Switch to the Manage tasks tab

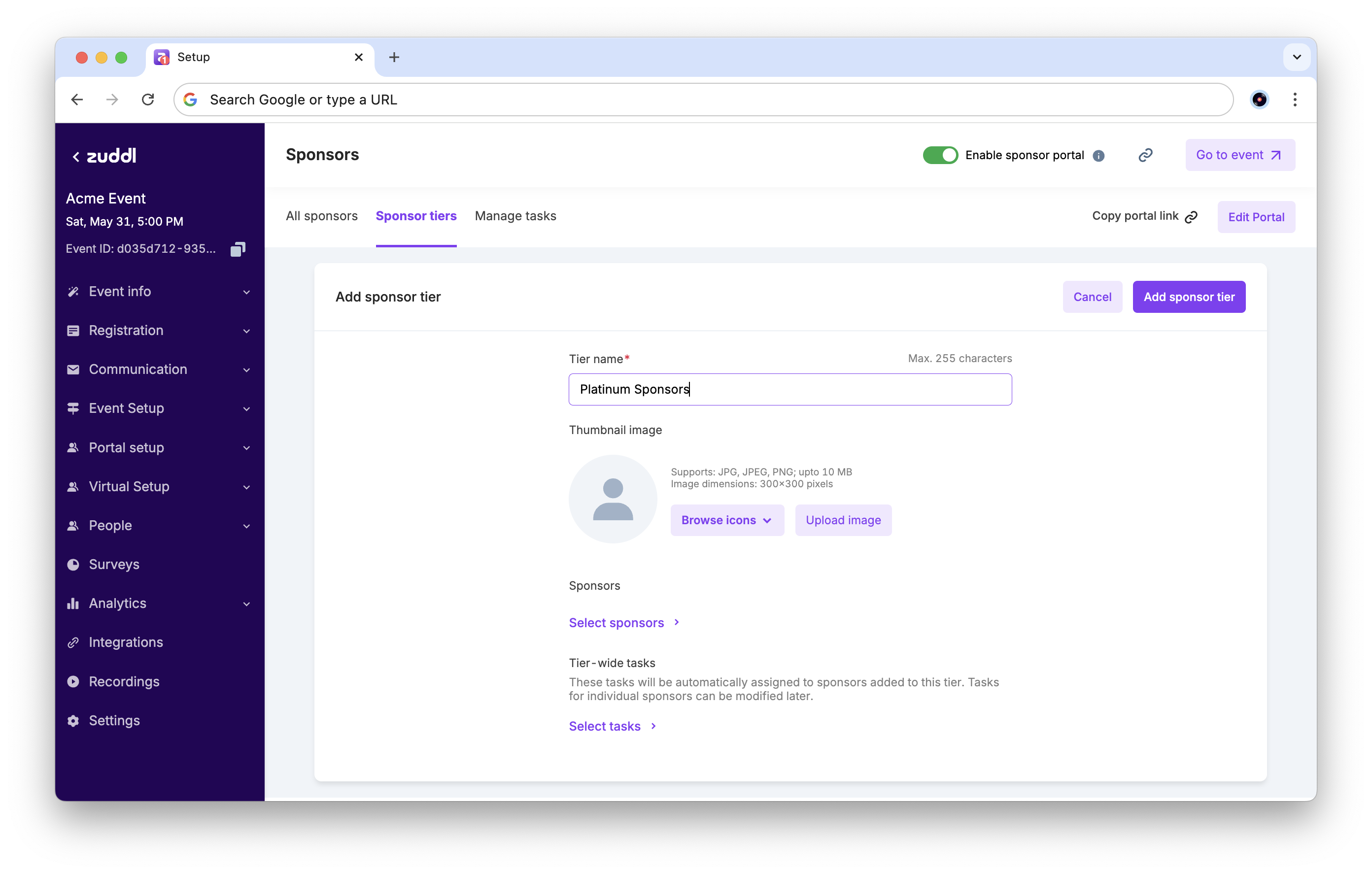pos(515,216)
